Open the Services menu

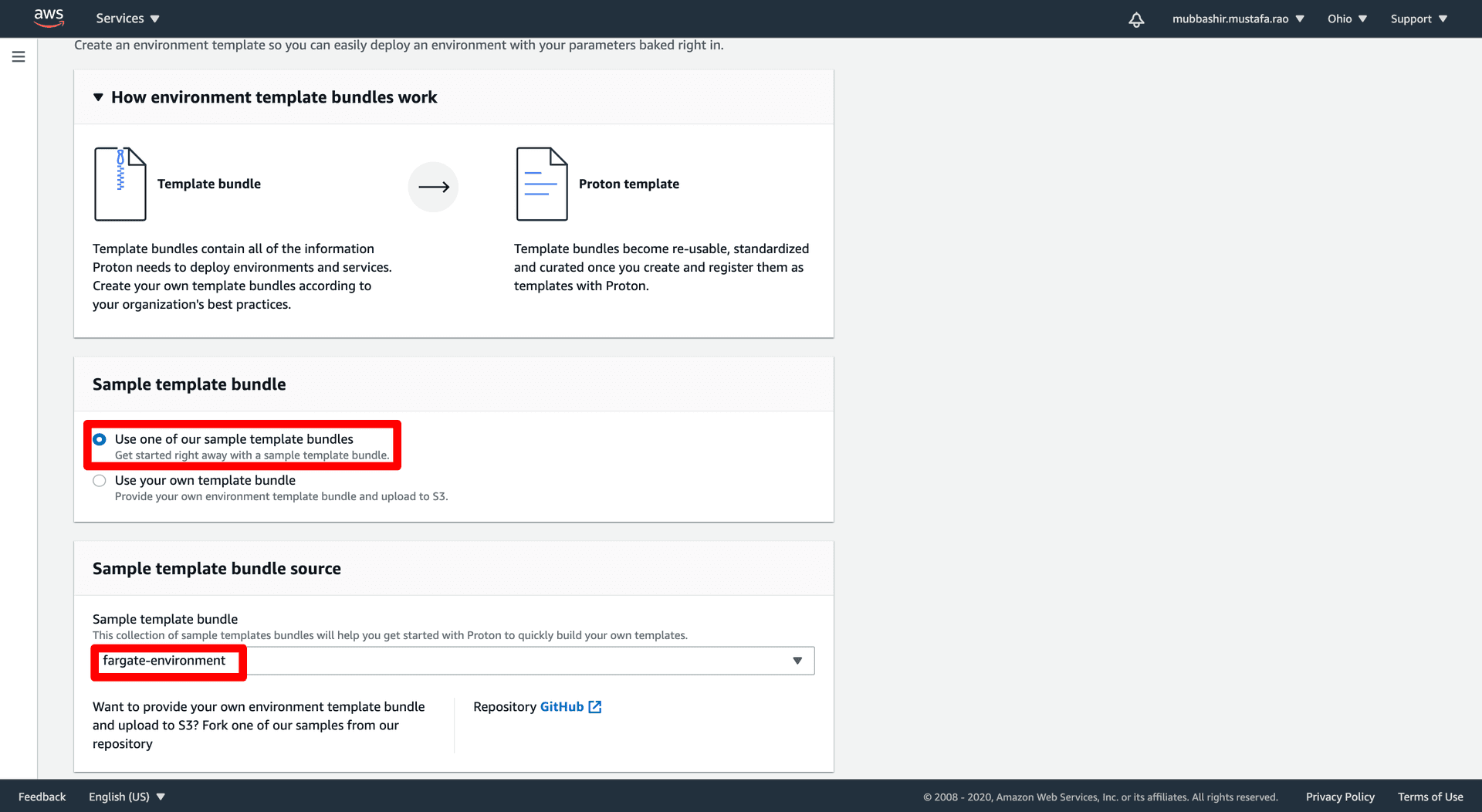point(127,19)
